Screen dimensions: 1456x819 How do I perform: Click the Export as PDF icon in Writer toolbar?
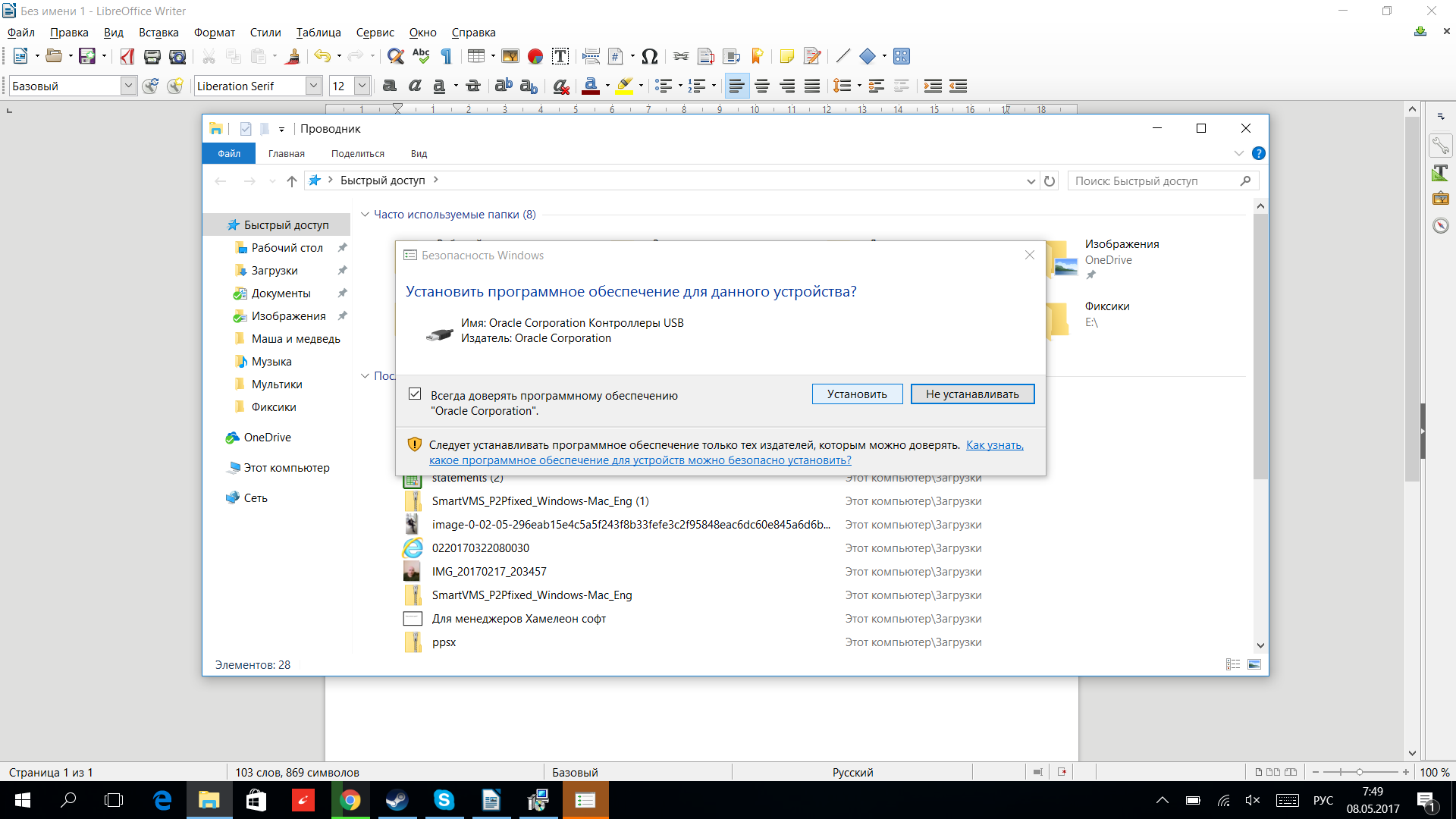[x=127, y=56]
